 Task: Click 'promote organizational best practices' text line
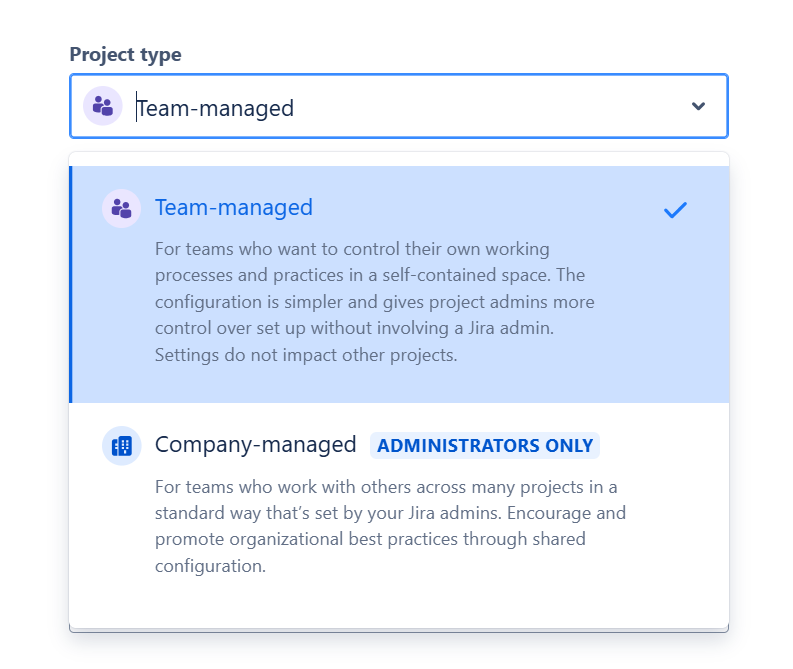(370, 539)
